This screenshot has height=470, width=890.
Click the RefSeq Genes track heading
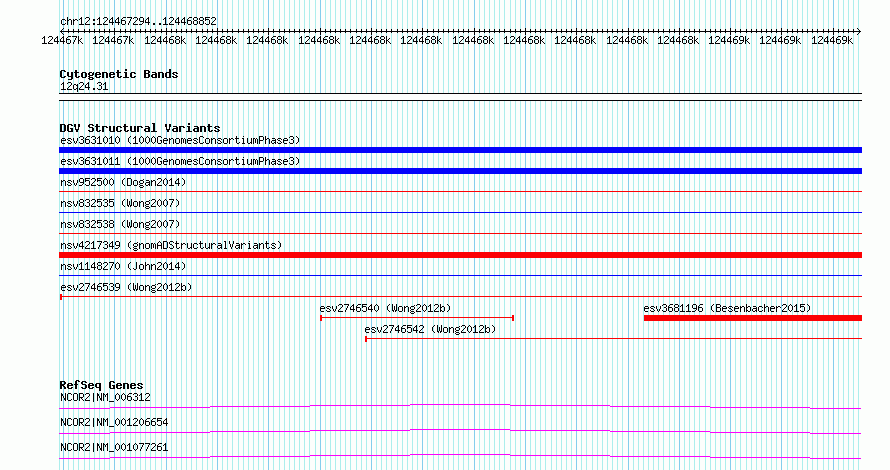coord(101,385)
